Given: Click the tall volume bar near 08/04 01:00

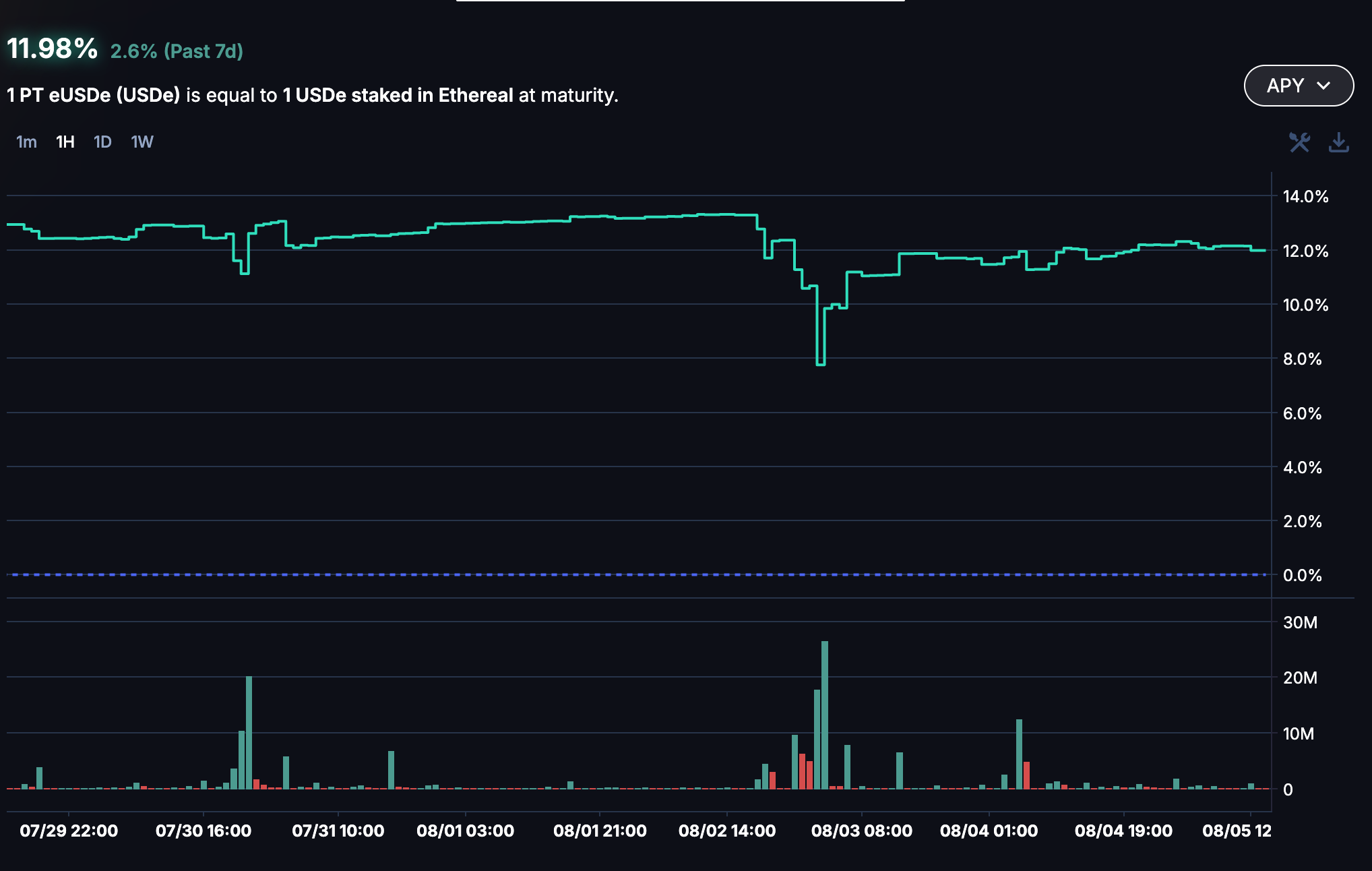Looking at the screenshot, I should coord(1019,754).
